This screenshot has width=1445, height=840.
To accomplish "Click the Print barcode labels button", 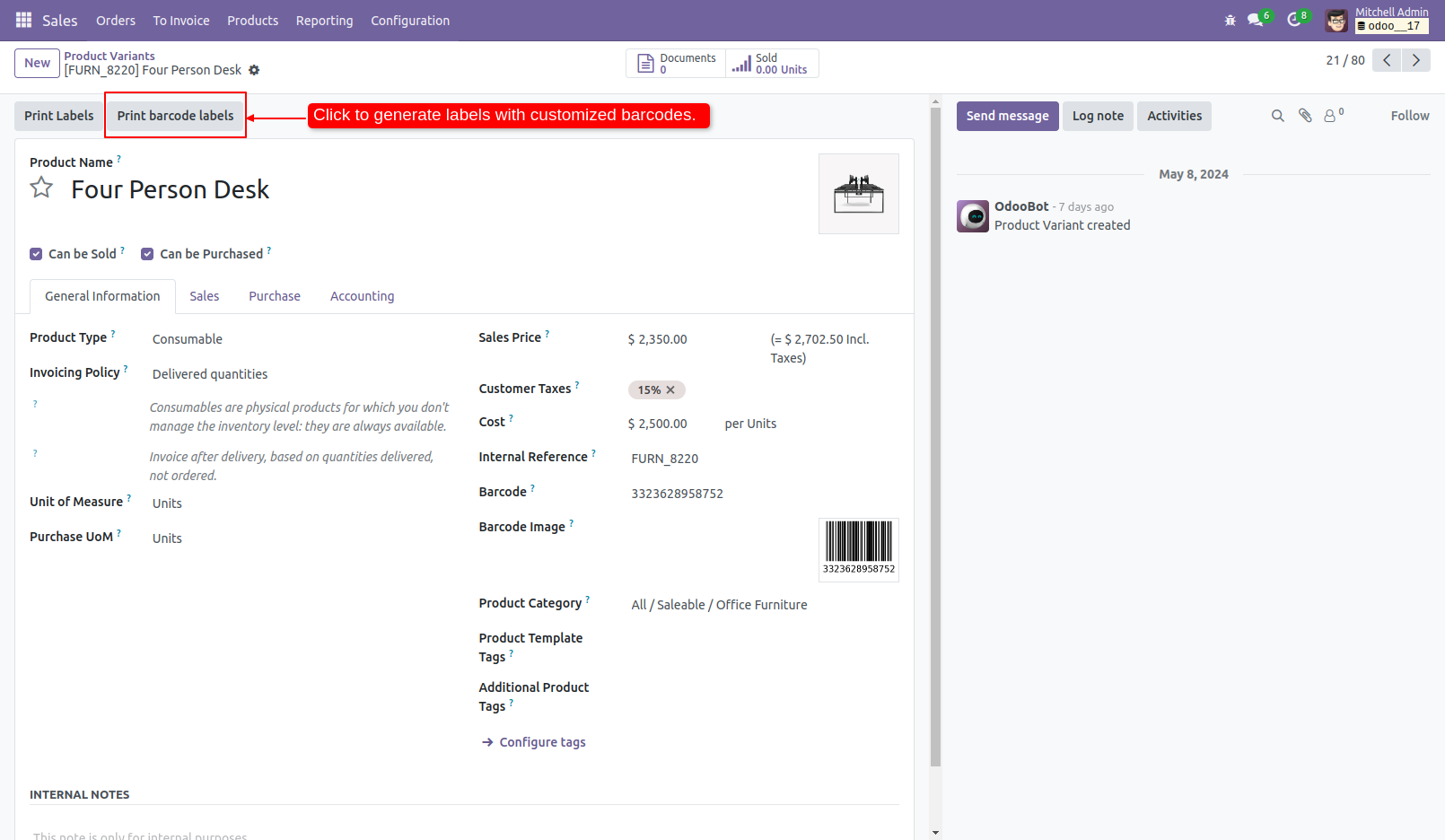I will 175,115.
